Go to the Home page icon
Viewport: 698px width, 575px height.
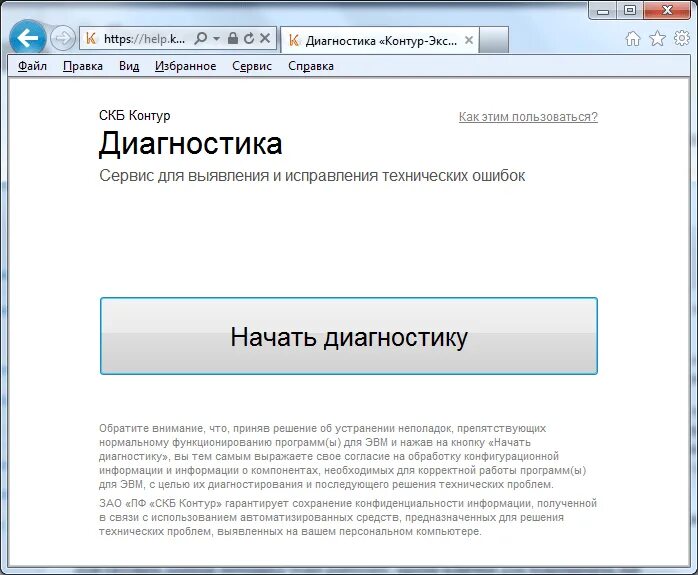(x=633, y=39)
